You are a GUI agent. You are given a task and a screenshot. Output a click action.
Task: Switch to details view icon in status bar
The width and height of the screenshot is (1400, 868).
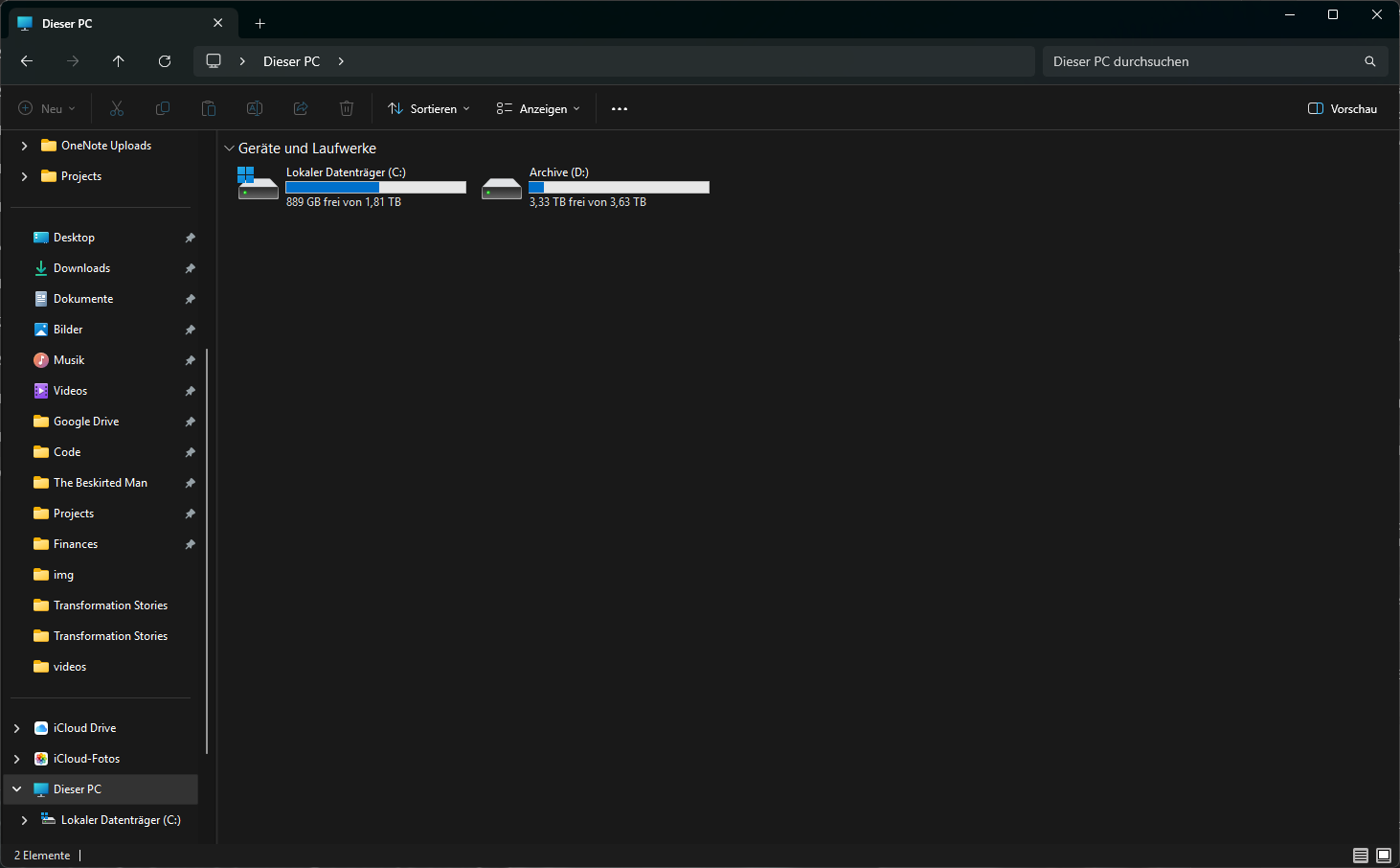click(x=1360, y=855)
